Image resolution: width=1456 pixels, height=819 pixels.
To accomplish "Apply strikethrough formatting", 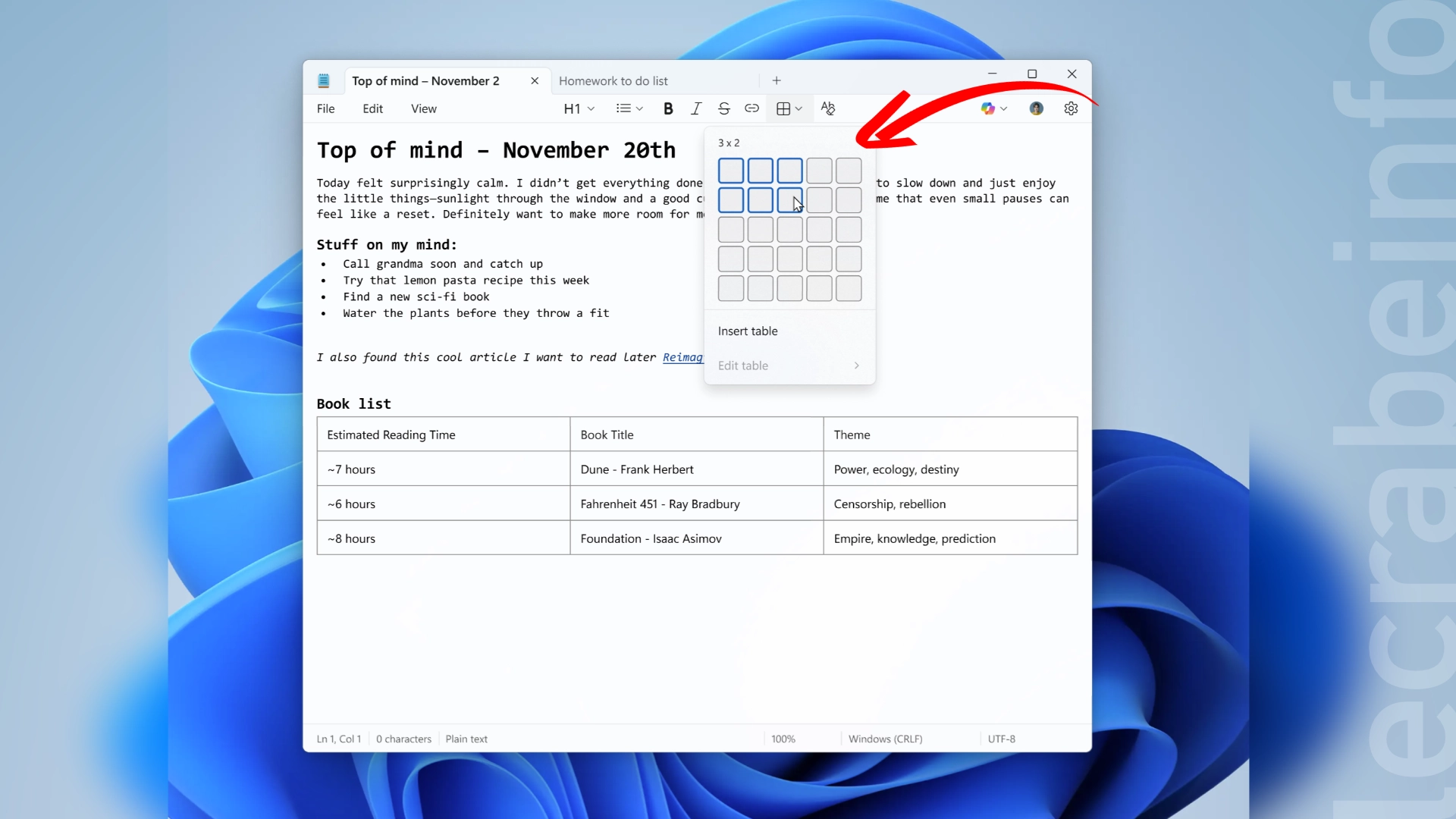I will (x=724, y=108).
